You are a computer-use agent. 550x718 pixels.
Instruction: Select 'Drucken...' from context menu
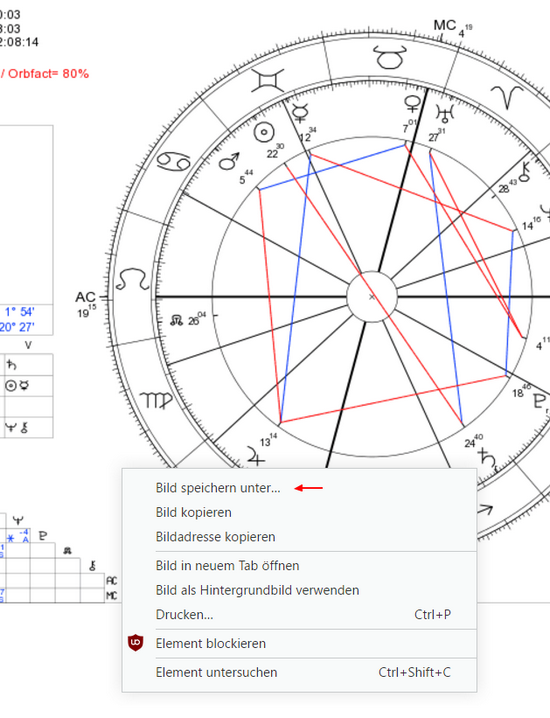(x=299, y=614)
